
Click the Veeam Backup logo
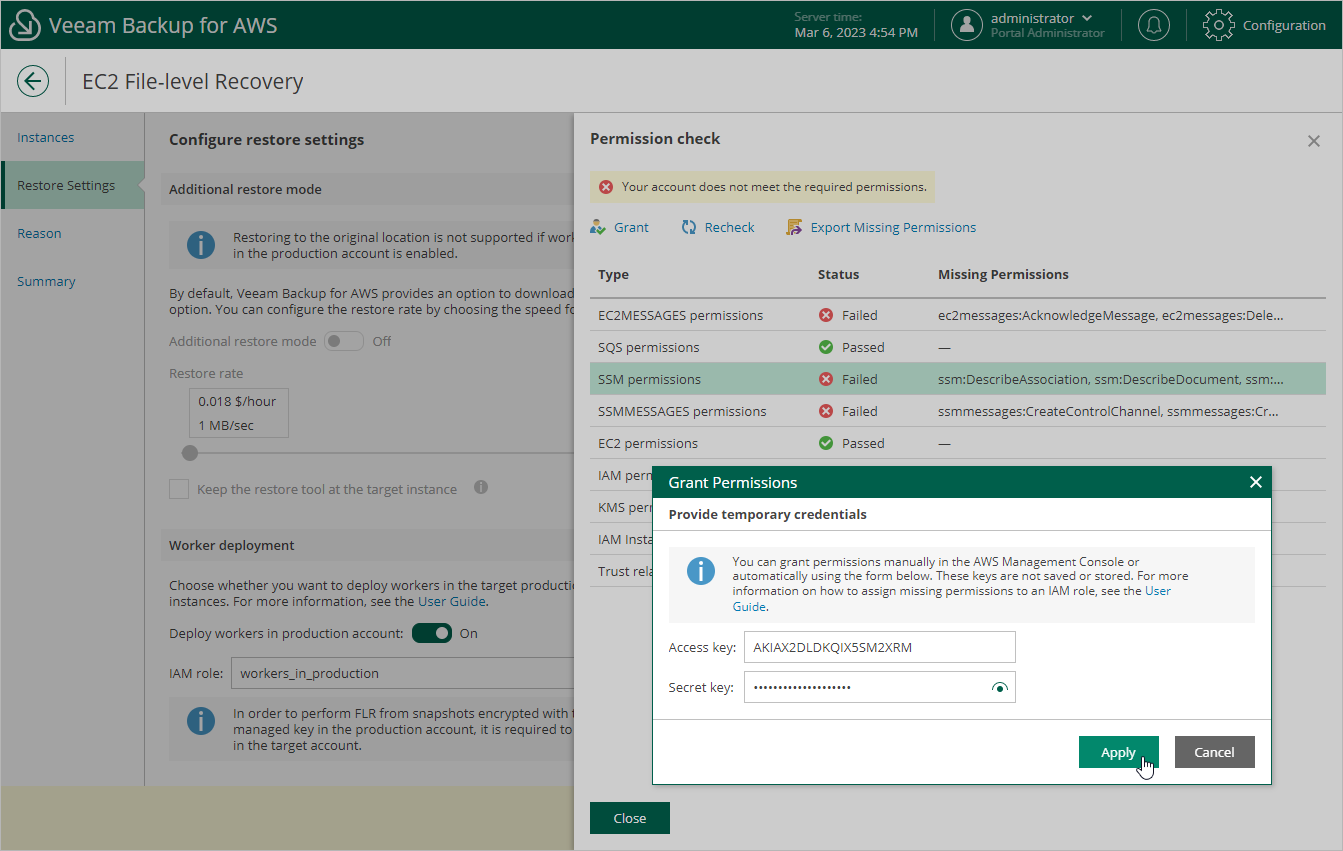click(24, 24)
